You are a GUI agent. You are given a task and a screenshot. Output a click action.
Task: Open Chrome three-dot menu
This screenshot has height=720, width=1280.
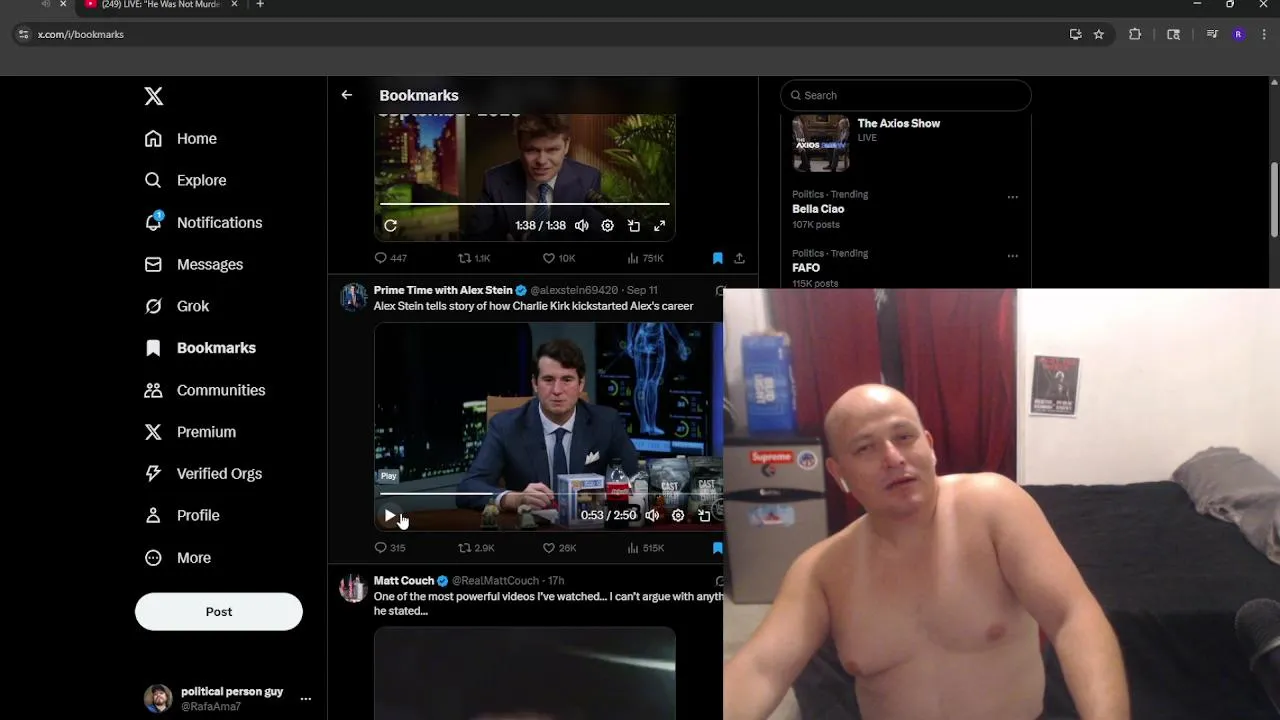pyautogui.click(x=1263, y=34)
